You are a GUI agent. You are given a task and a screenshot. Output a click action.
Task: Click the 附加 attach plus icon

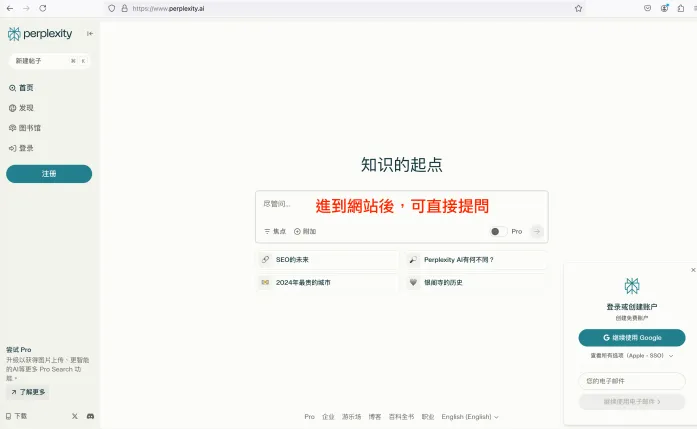coord(297,231)
